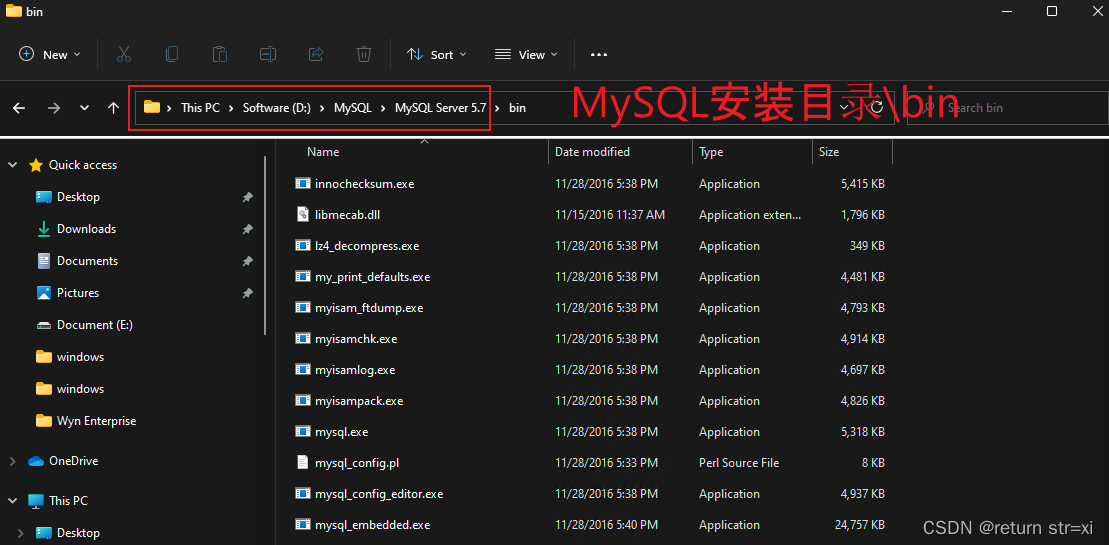
Task: Refresh the folder view
Action: click(878, 107)
